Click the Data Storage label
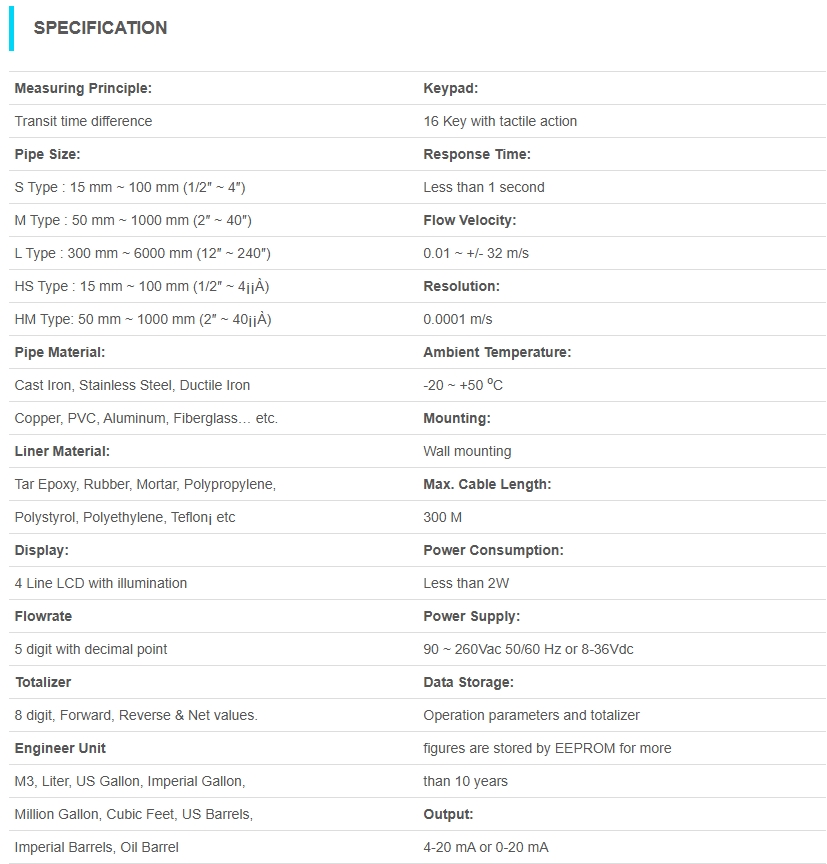Viewport: 827px width, 864px height. point(468,682)
